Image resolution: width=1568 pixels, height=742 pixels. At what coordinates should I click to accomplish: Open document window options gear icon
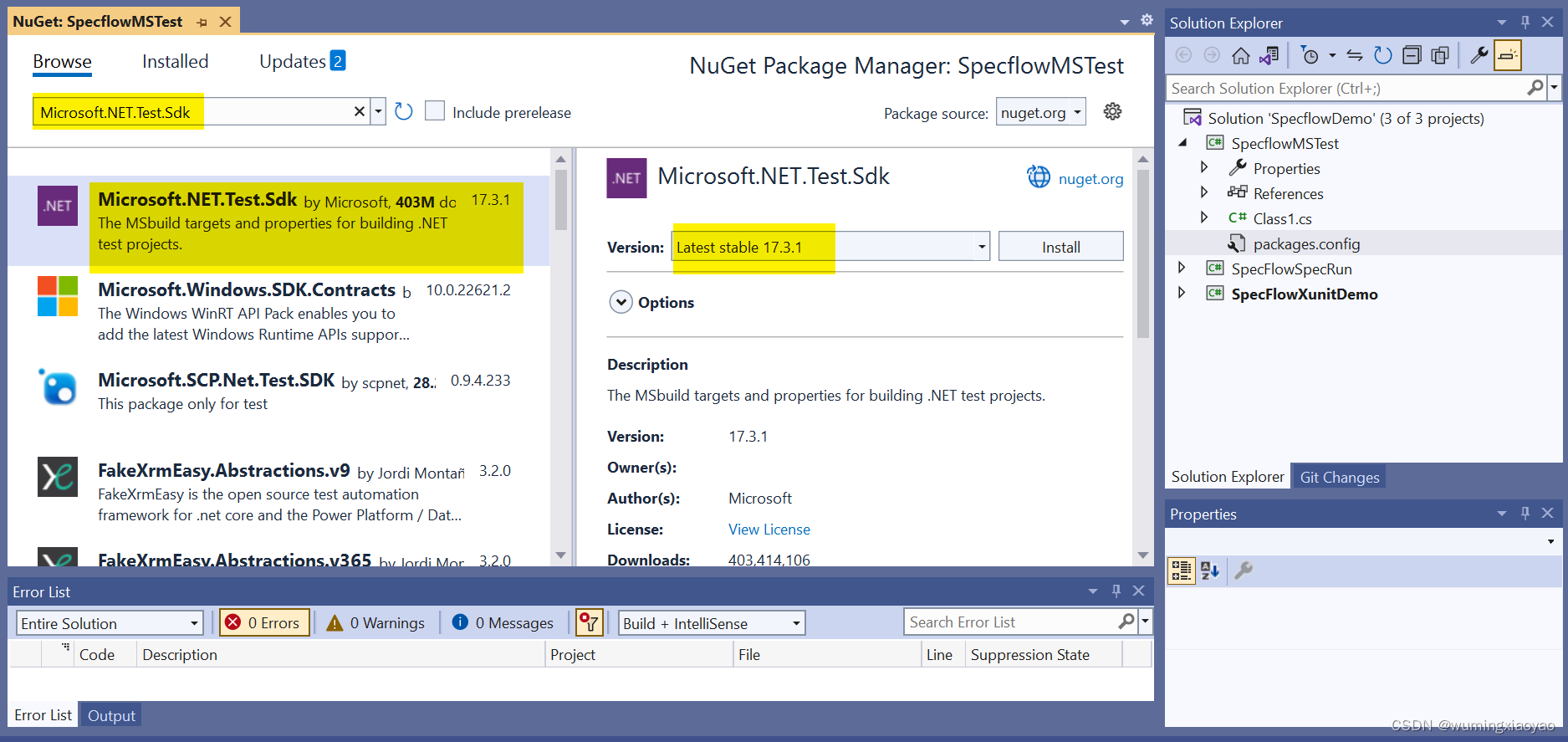click(1147, 20)
